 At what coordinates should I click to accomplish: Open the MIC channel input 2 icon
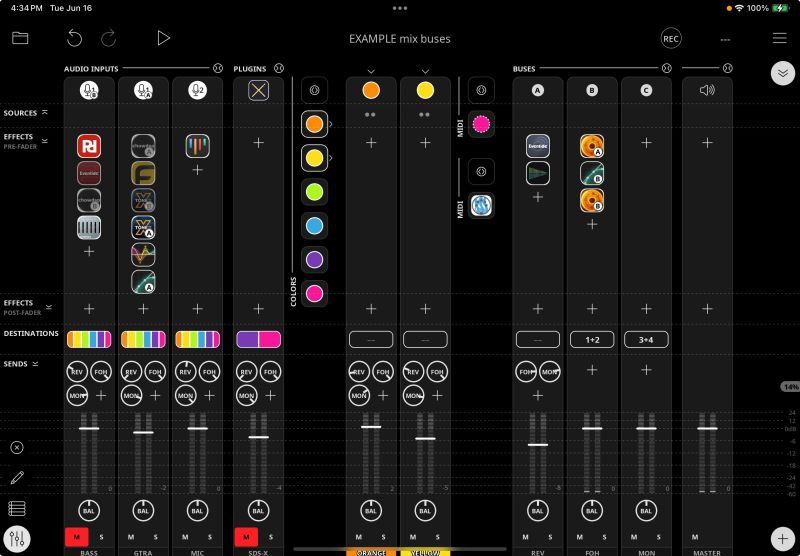(x=197, y=90)
